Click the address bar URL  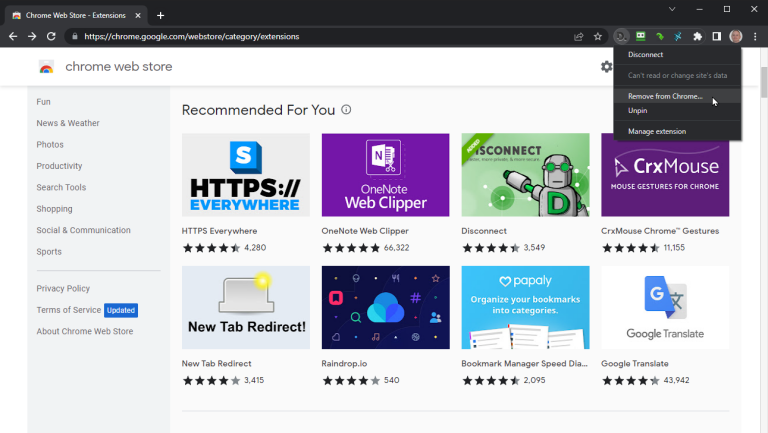192,36
